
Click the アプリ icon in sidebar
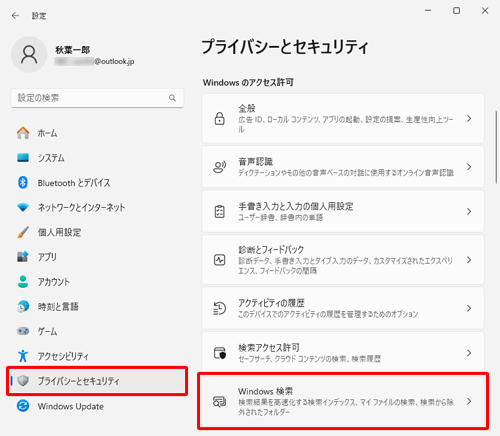[23, 257]
